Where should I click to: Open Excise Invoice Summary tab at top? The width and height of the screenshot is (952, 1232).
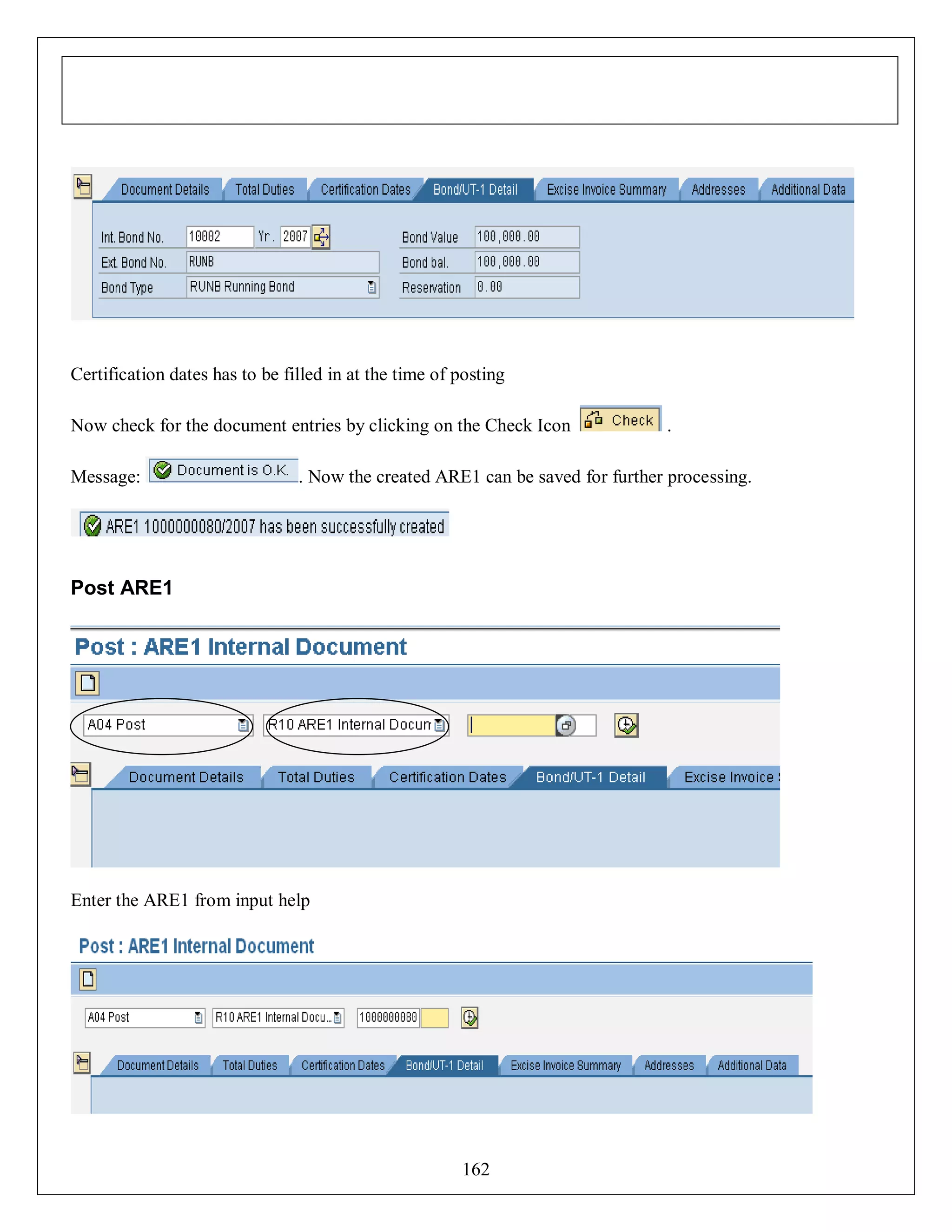click(606, 190)
